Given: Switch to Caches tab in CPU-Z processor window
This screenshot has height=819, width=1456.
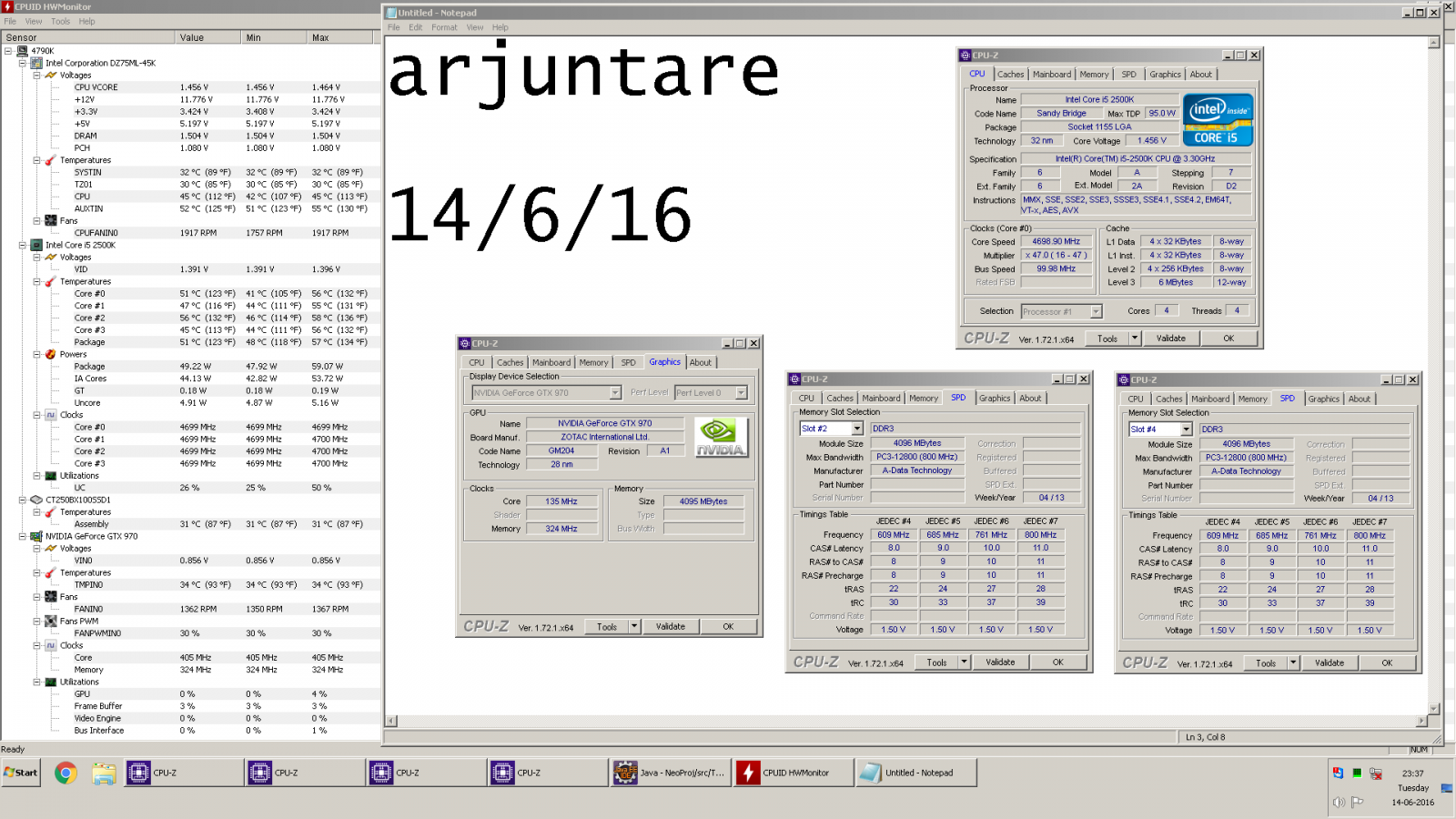Looking at the screenshot, I should click(1010, 75).
